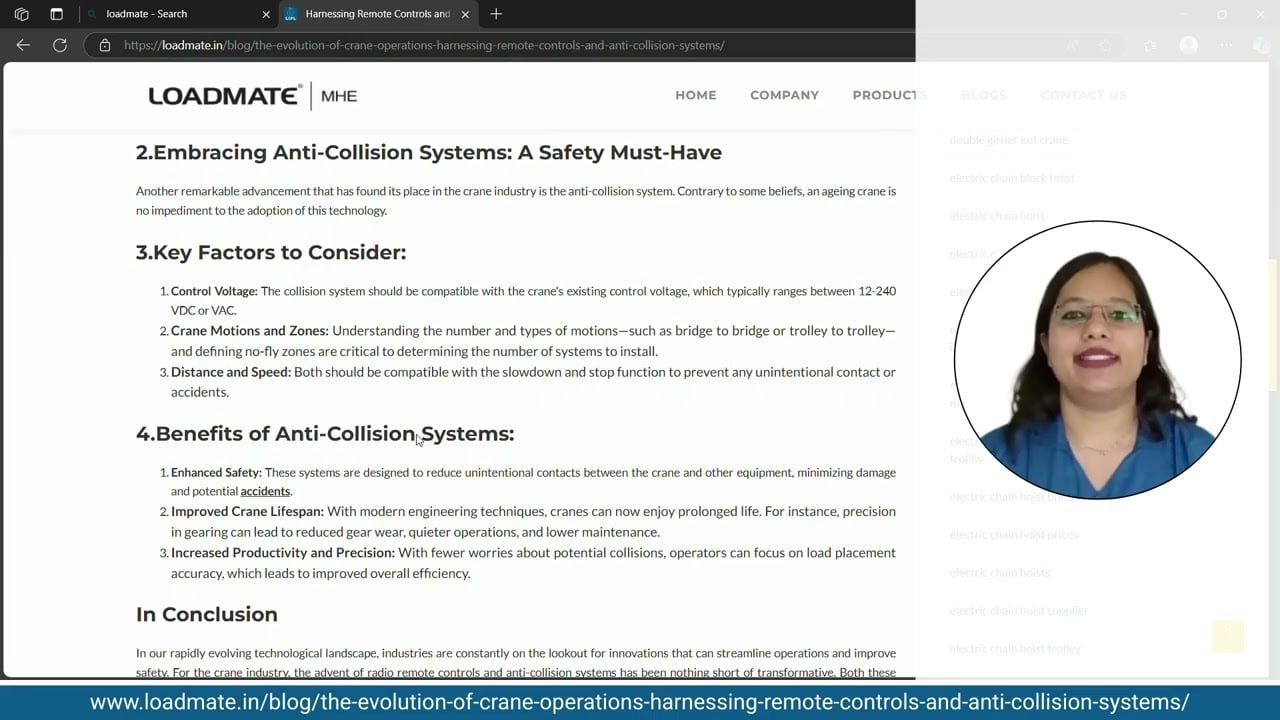Screen dimensions: 1280x720
Task: Click the Crane Motions and Zones label
Action: point(250,331)
